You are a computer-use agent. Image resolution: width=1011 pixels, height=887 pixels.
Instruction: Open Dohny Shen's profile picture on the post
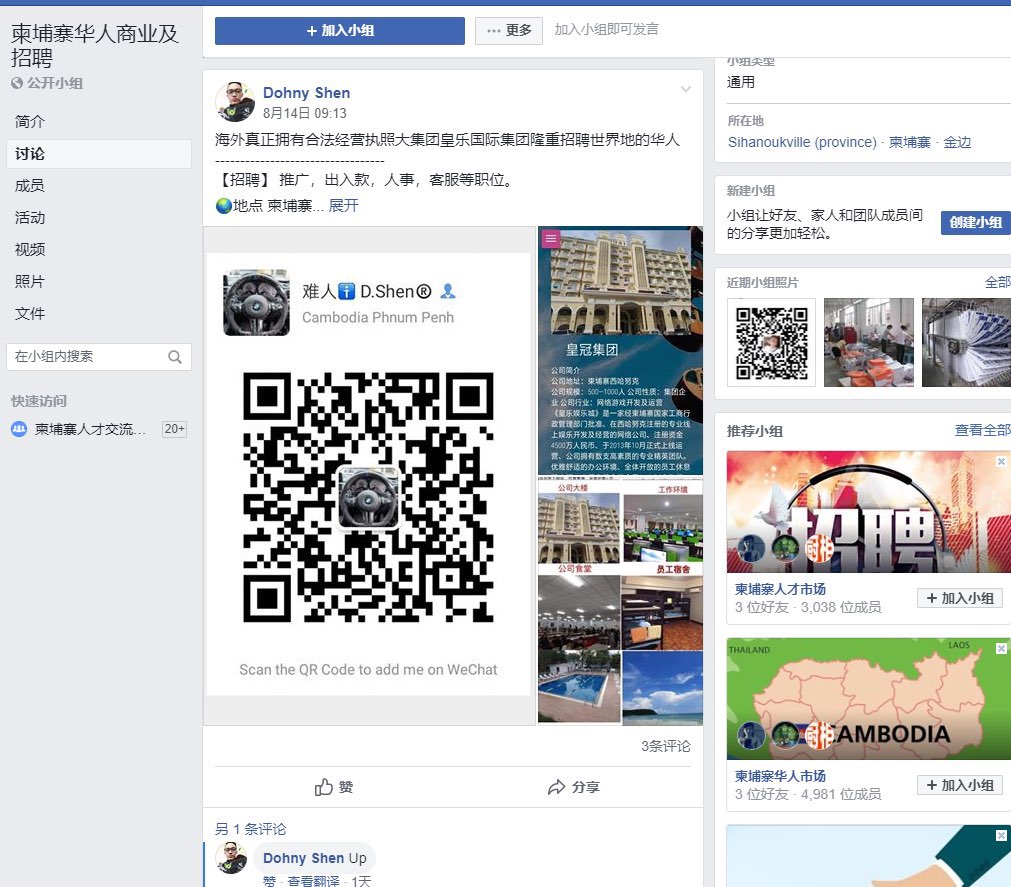[235, 102]
